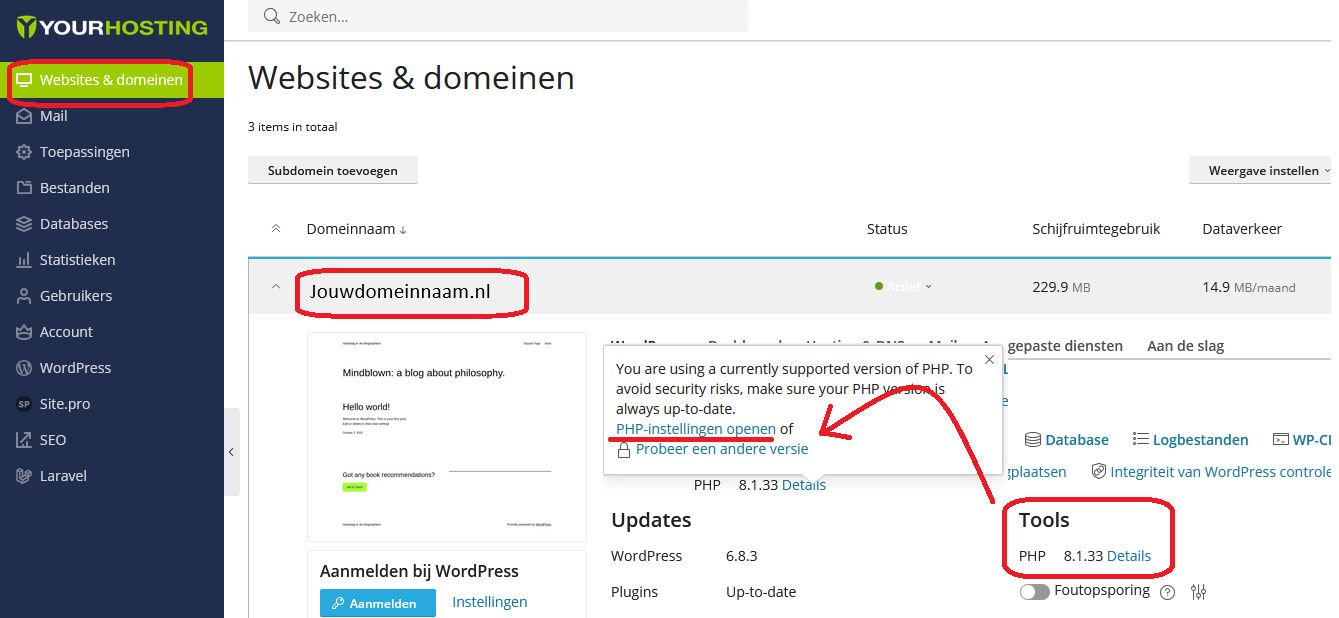Screen dimensions: 1339x618
Task: Open the WP-CLI terminal tool
Action: (1302, 440)
